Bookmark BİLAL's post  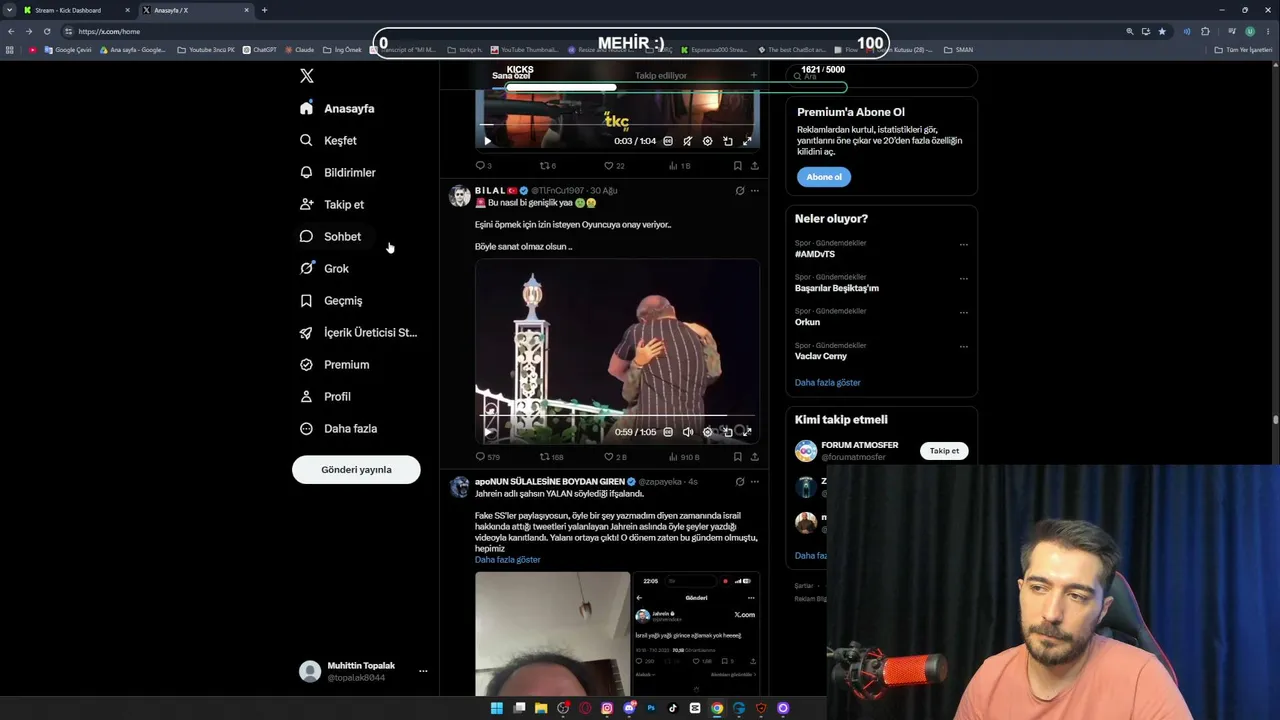pyautogui.click(x=738, y=457)
